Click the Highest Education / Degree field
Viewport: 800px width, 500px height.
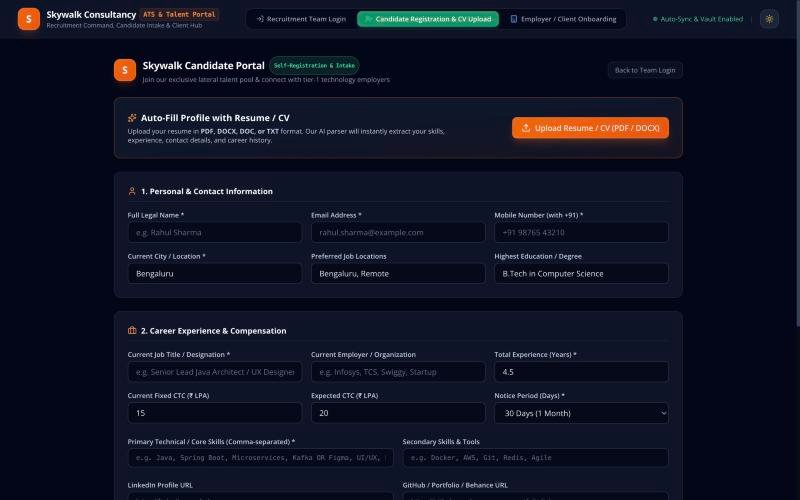coord(581,273)
